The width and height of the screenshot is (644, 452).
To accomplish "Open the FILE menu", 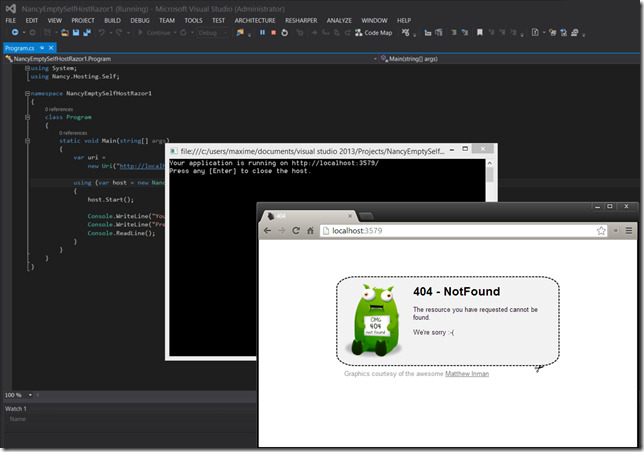I will 11,20.
